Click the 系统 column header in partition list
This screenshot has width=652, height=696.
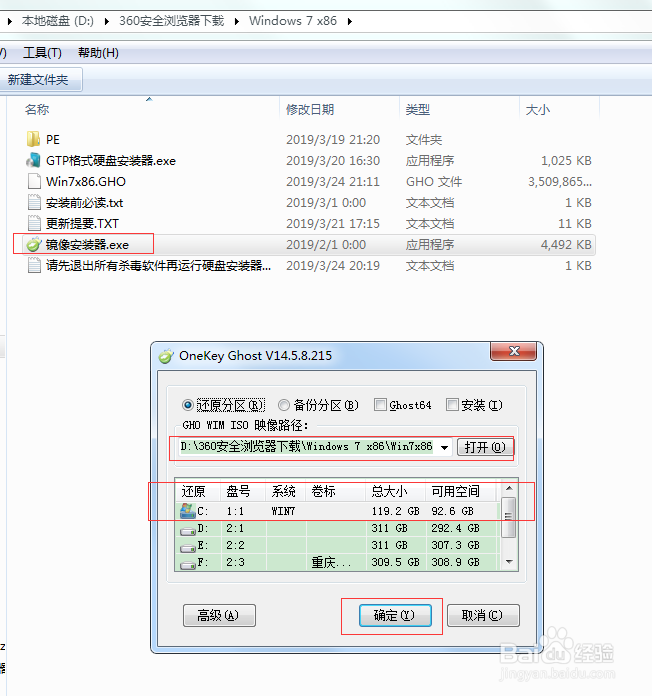(x=286, y=491)
